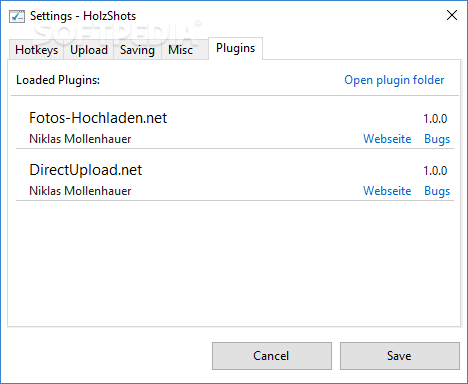
Task: Select the DirectUpload.net plugin name
Action: 86,170
